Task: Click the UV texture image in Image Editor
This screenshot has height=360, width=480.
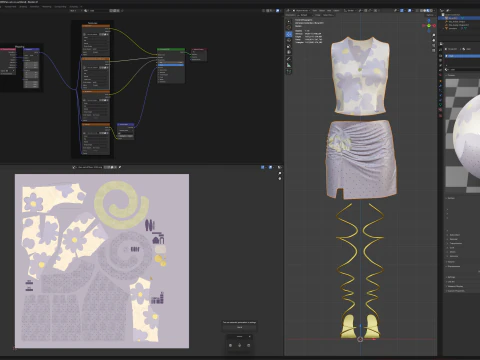Action: [102, 261]
